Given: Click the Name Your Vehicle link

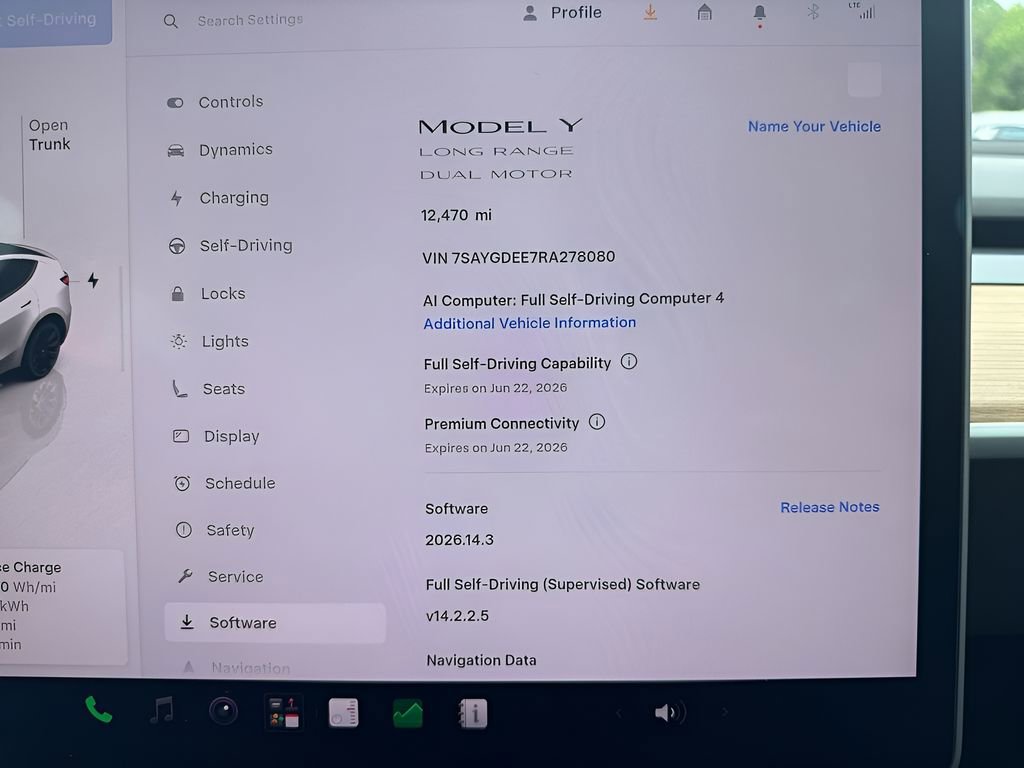Looking at the screenshot, I should point(814,127).
